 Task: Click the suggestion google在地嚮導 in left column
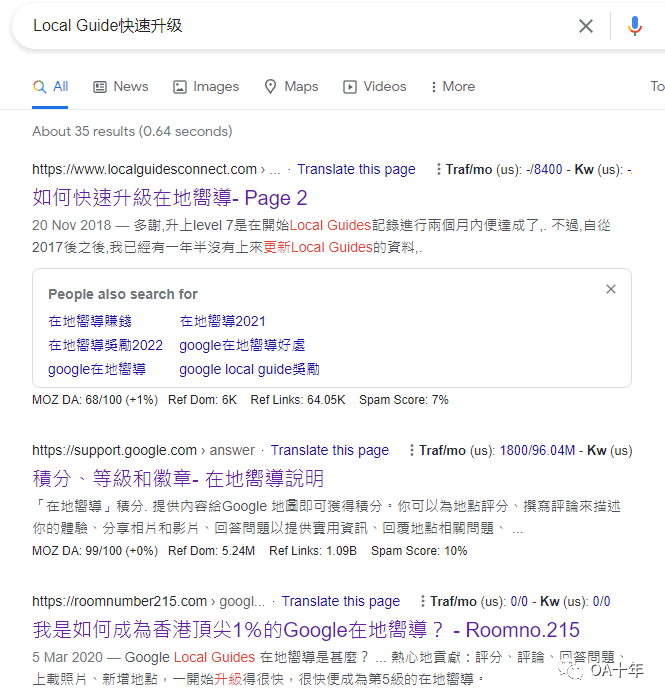[x=97, y=369]
